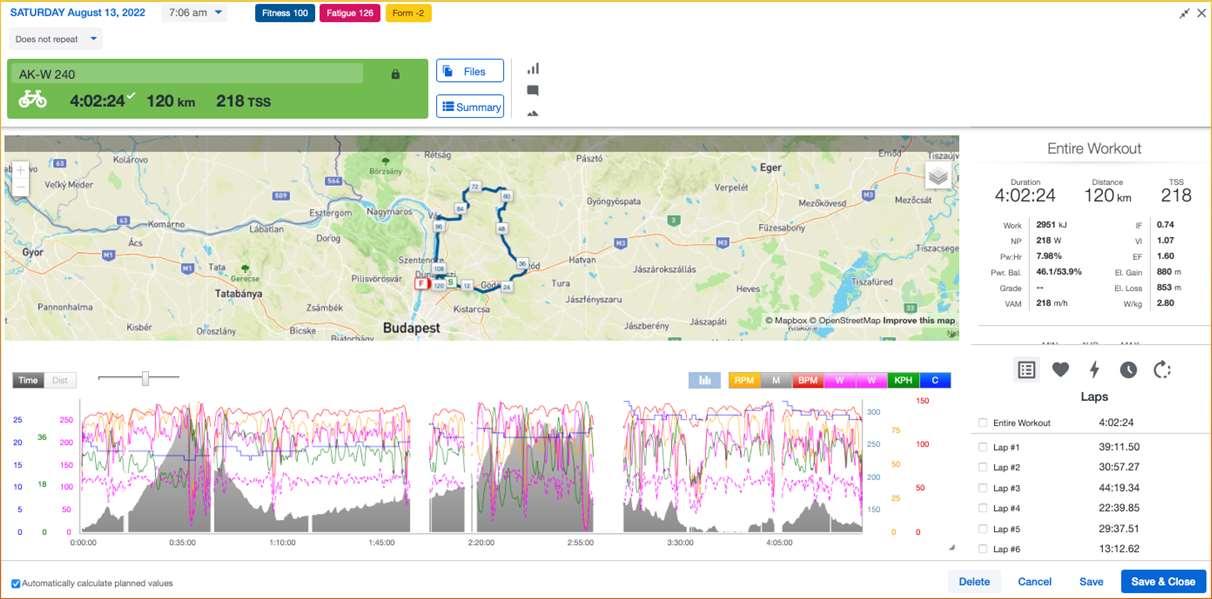Image resolution: width=1212 pixels, height=599 pixels.
Task: Click the Files button
Action: [470, 71]
